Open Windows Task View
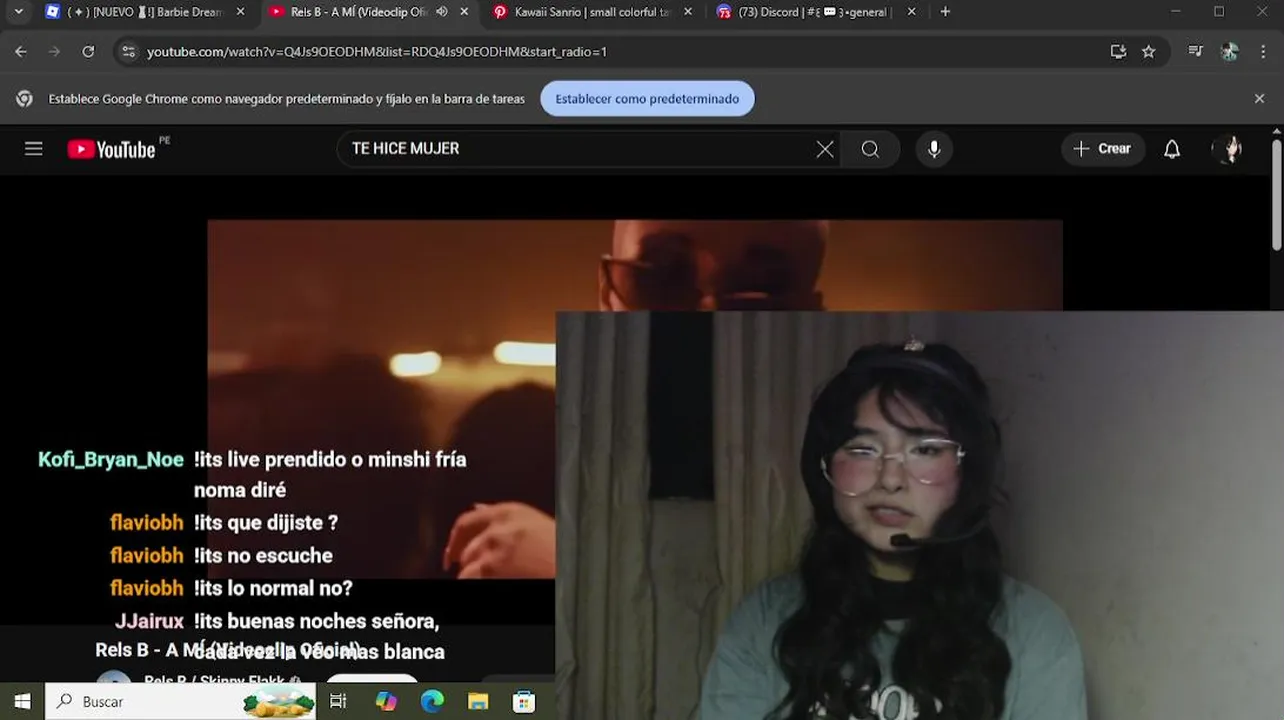Screen dimensions: 1284x720 click(338, 702)
